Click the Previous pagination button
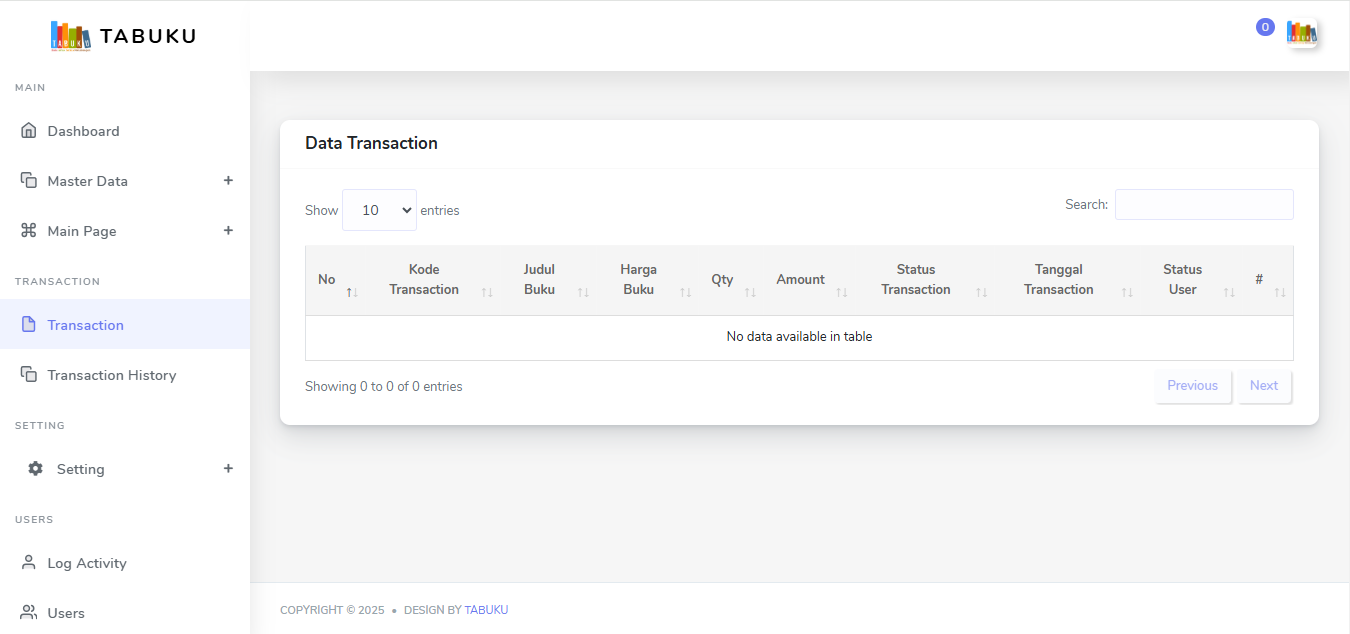This screenshot has width=1350, height=634. click(x=1192, y=386)
